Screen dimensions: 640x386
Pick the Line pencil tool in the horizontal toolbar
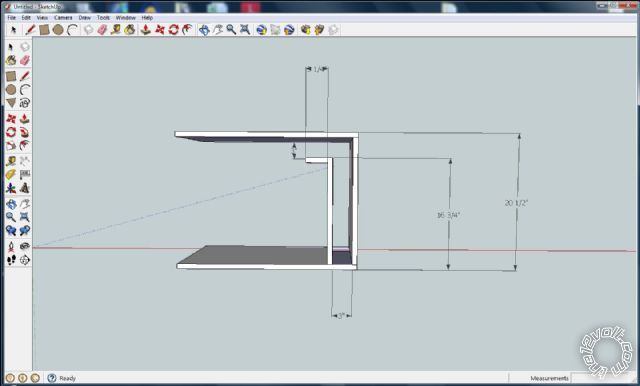tap(30, 30)
